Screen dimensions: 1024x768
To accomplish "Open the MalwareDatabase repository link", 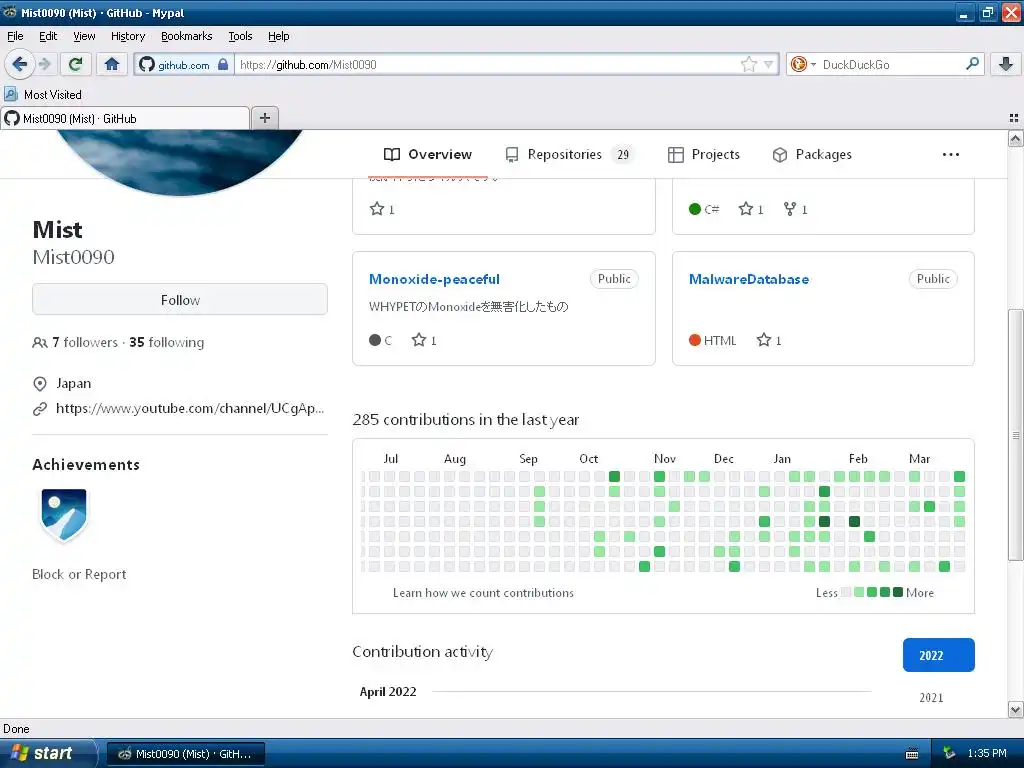I will click(x=749, y=279).
